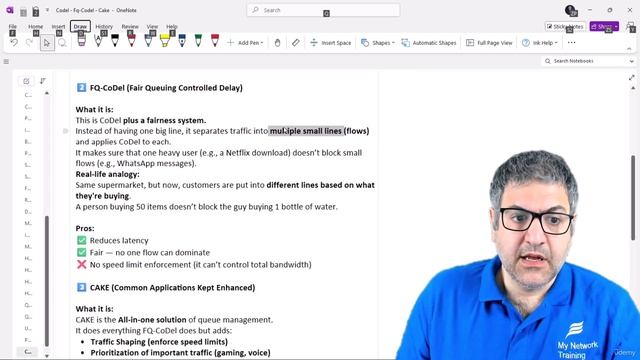Click the 'No speed limit enforcement' line
Image resolution: width=640 pixels, height=360 pixels.
pos(200,265)
